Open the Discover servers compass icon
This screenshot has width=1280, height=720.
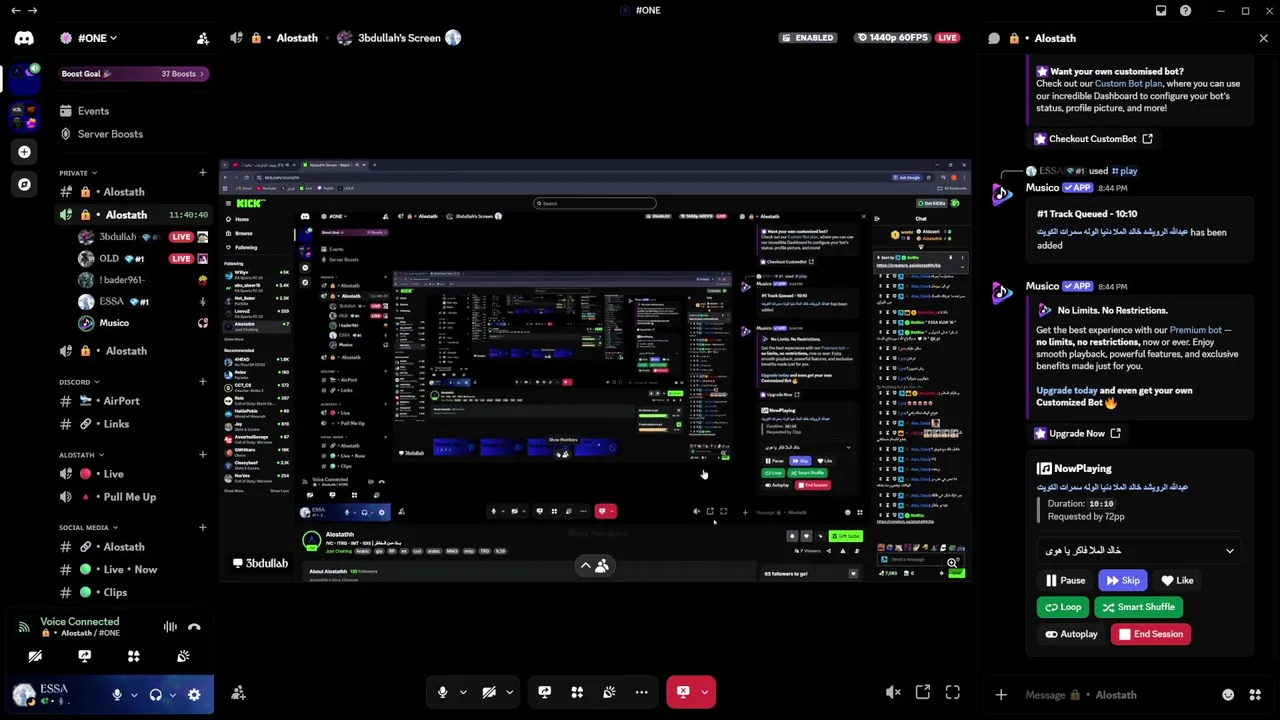pyautogui.click(x=24, y=184)
